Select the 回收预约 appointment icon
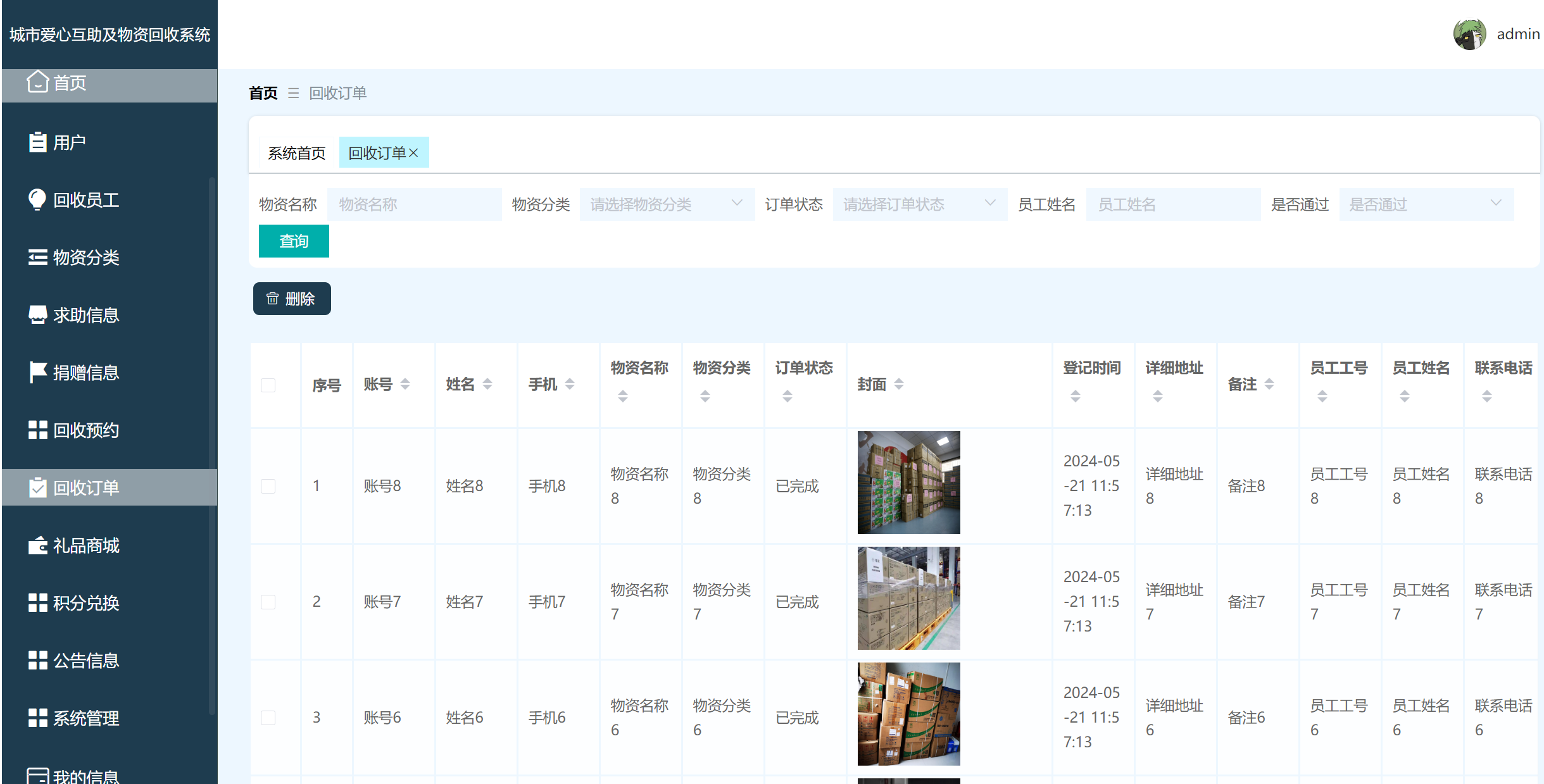The width and height of the screenshot is (1544, 784). pyautogui.click(x=38, y=430)
